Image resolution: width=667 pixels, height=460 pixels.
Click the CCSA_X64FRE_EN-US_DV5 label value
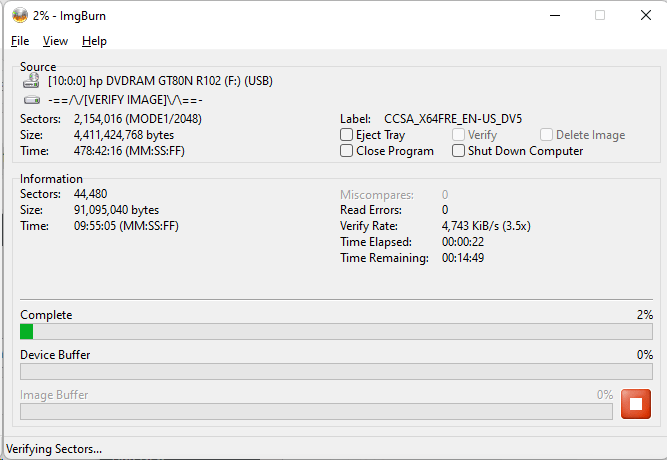tap(452, 118)
